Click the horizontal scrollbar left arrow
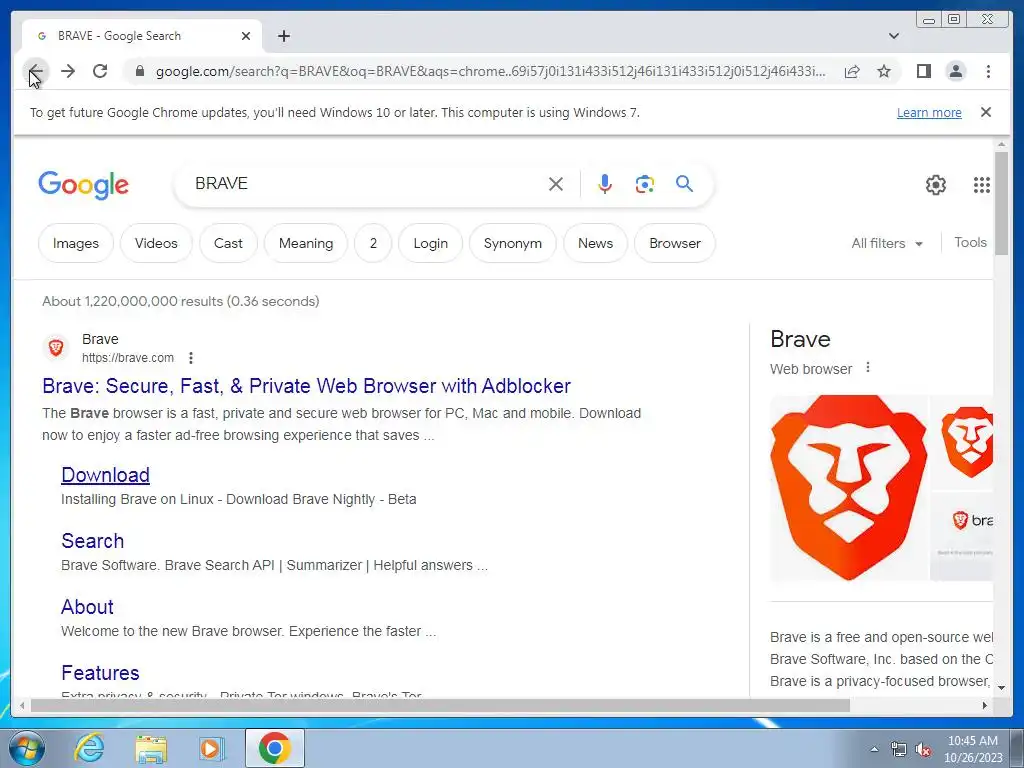The image size is (1024, 768). click(22, 705)
